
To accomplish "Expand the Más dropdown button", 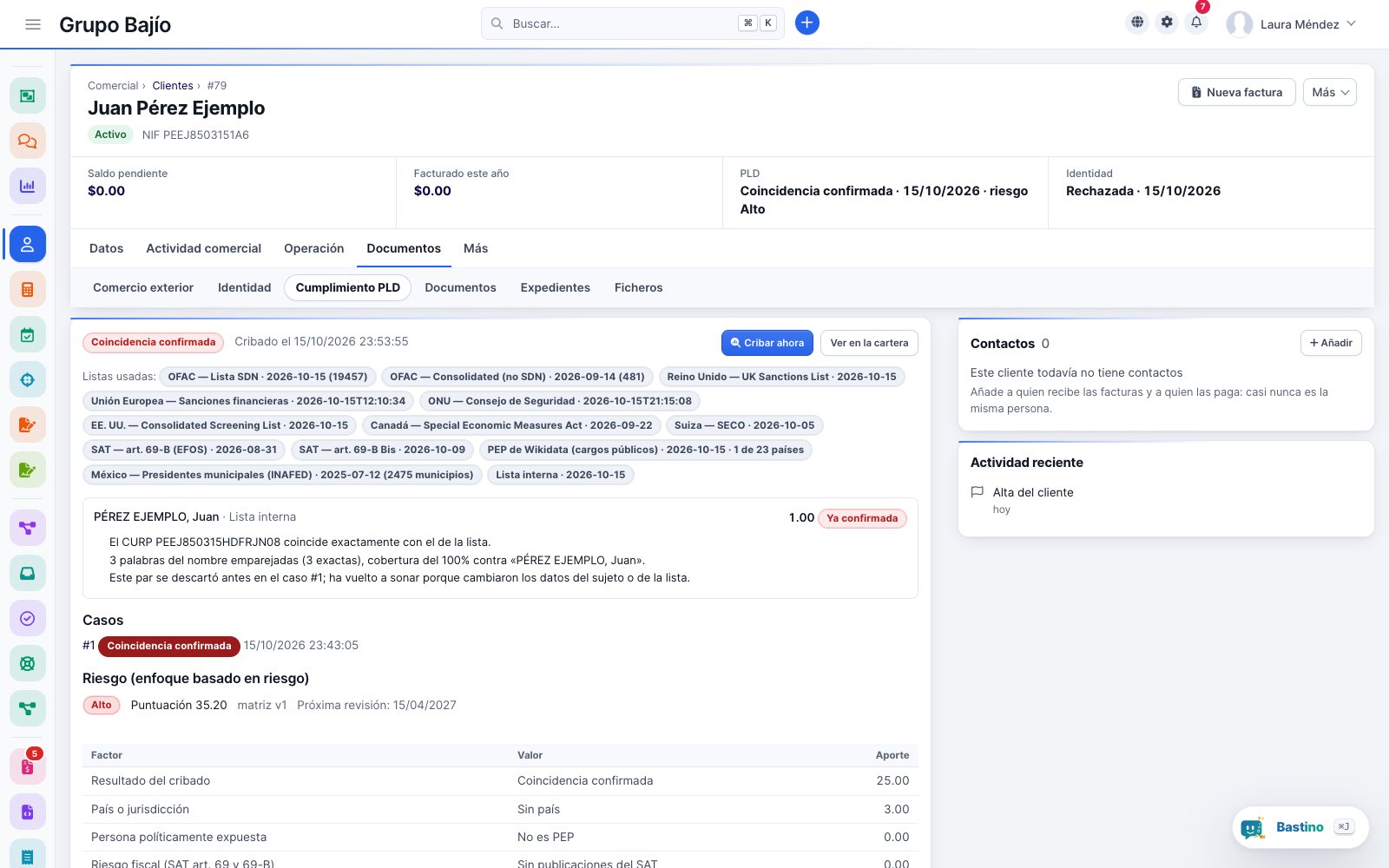I will (x=1330, y=92).
